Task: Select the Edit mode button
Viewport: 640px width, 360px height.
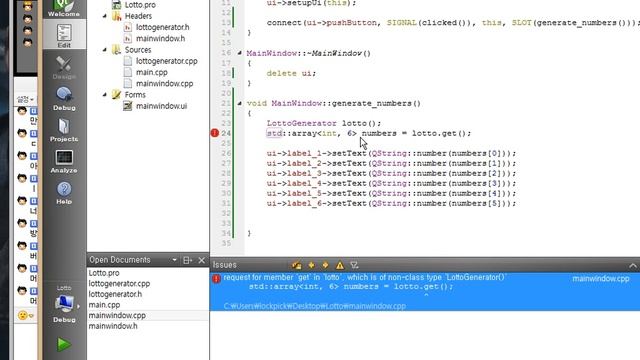Action: pyautogui.click(x=64, y=35)
